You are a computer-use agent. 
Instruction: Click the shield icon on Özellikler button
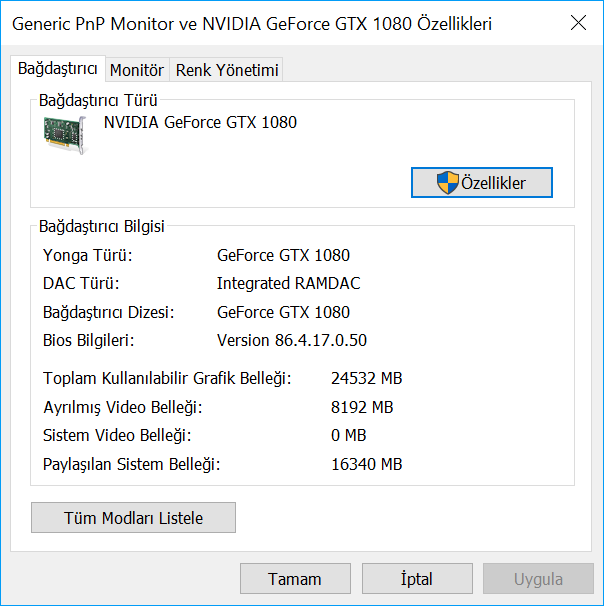(x=447, y=182)
